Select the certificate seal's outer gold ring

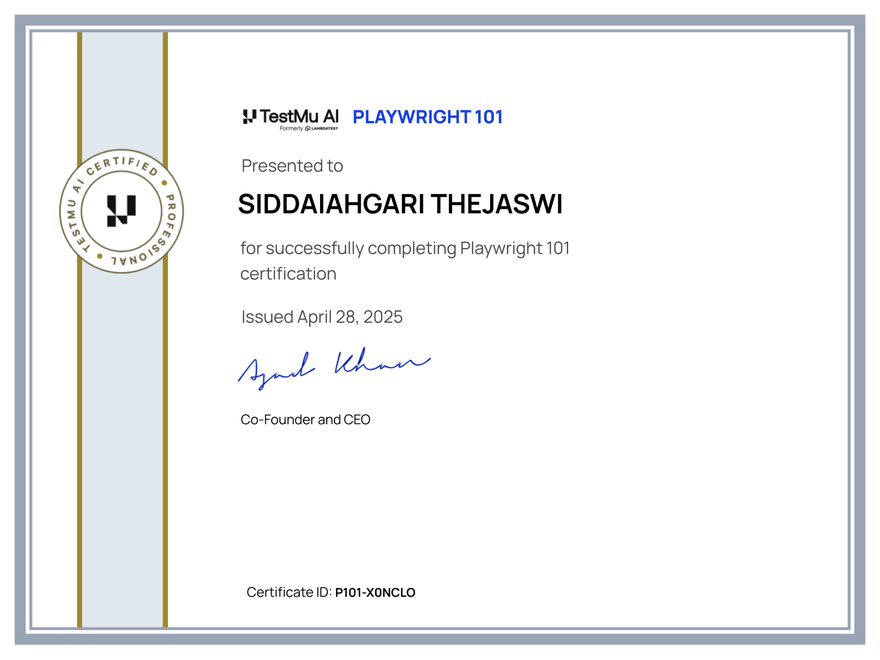pos(120,150)
